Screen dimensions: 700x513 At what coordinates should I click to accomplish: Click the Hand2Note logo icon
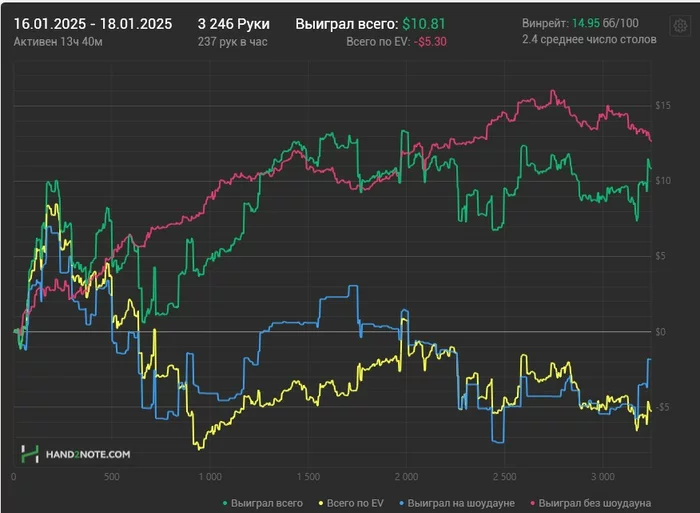click(30, 454)
